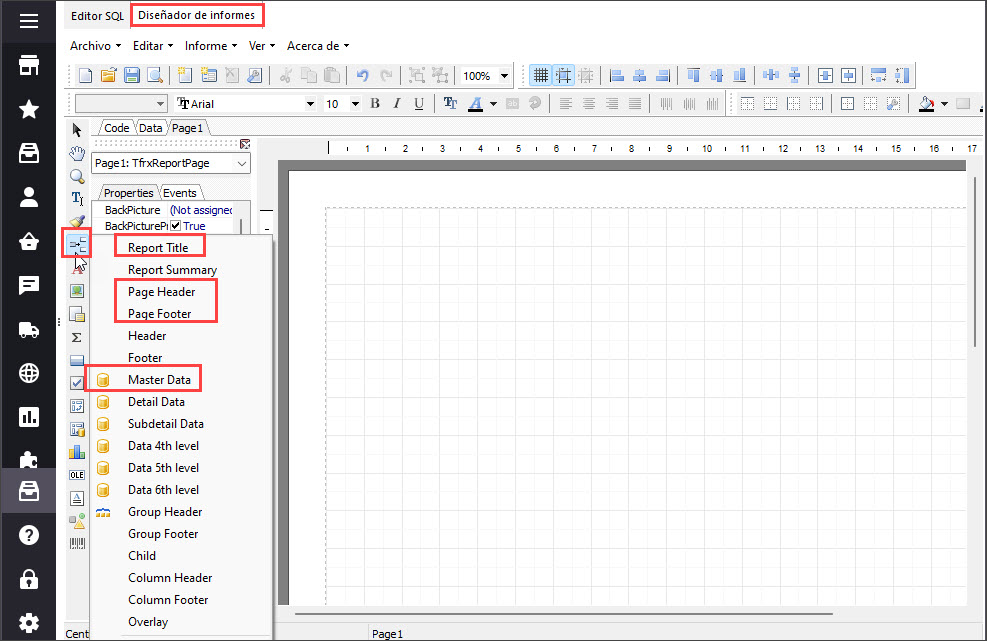Open the font size 10 dropdown

(x=355, y=104)
